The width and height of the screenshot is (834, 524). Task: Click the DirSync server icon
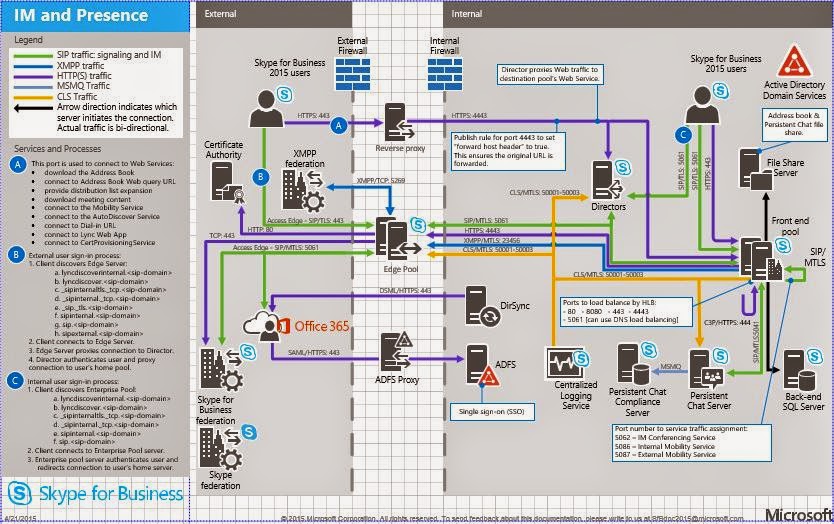point(482,306)
